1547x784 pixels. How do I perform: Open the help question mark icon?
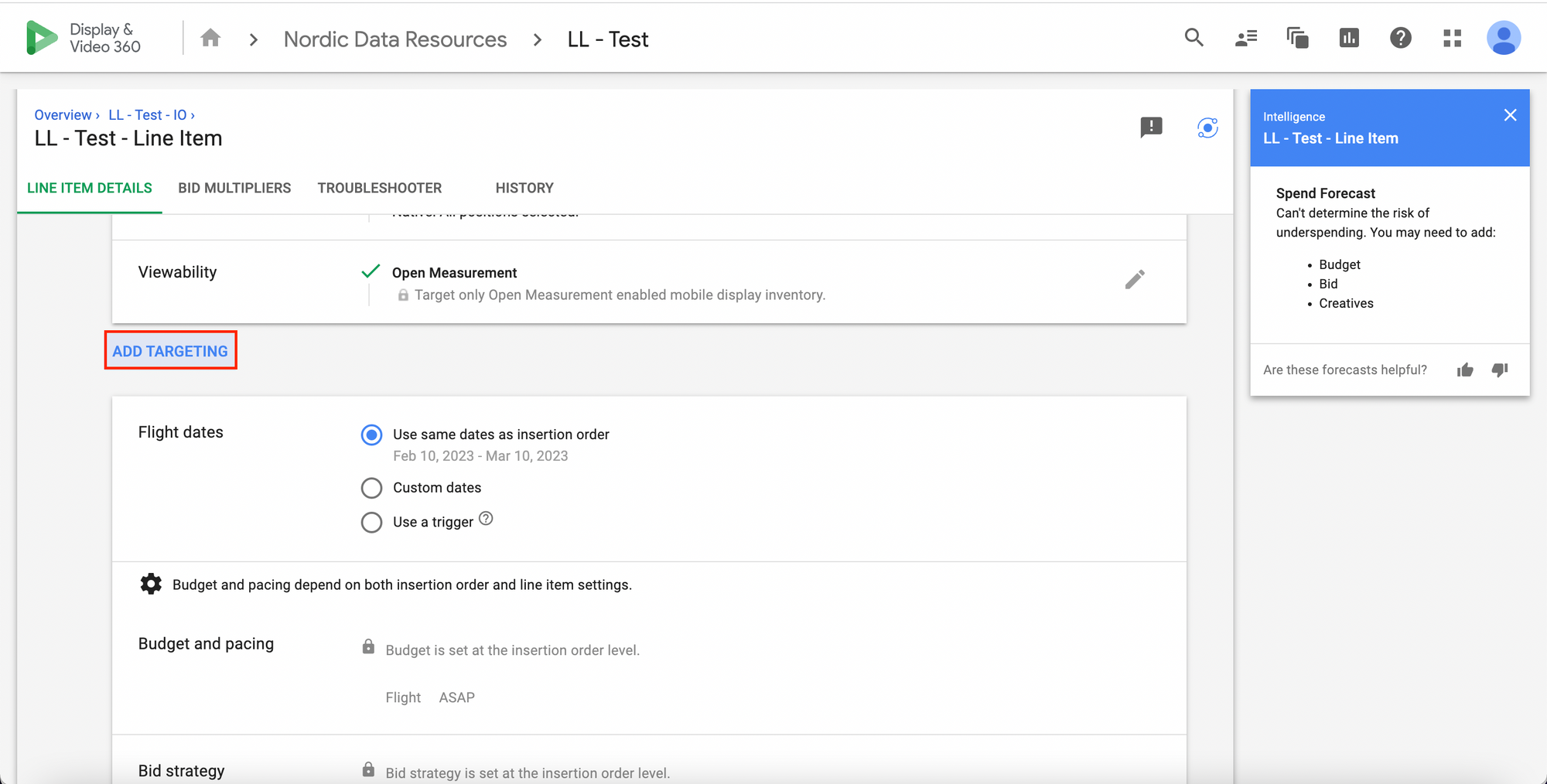click(1400, 38)
